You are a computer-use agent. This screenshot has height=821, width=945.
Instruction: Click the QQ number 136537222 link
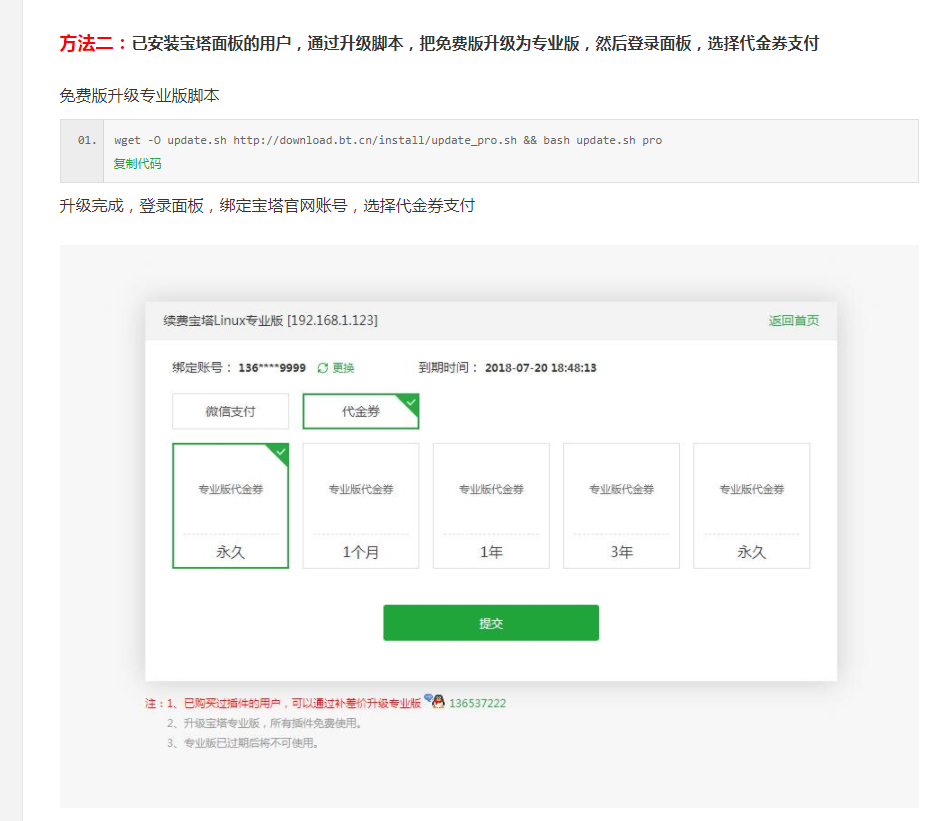click(477, 703)
